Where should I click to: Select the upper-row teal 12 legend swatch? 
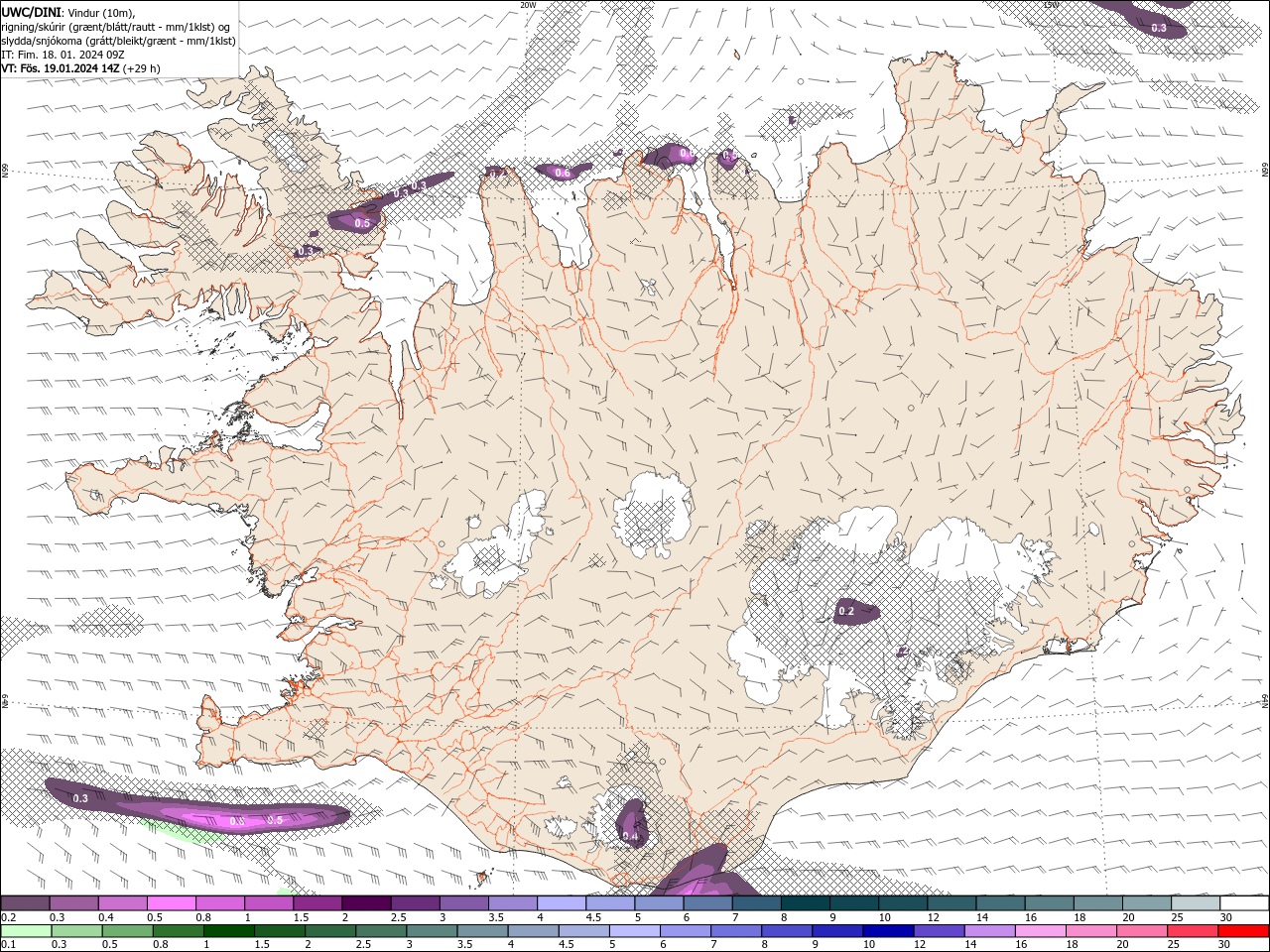coord(952,903)
